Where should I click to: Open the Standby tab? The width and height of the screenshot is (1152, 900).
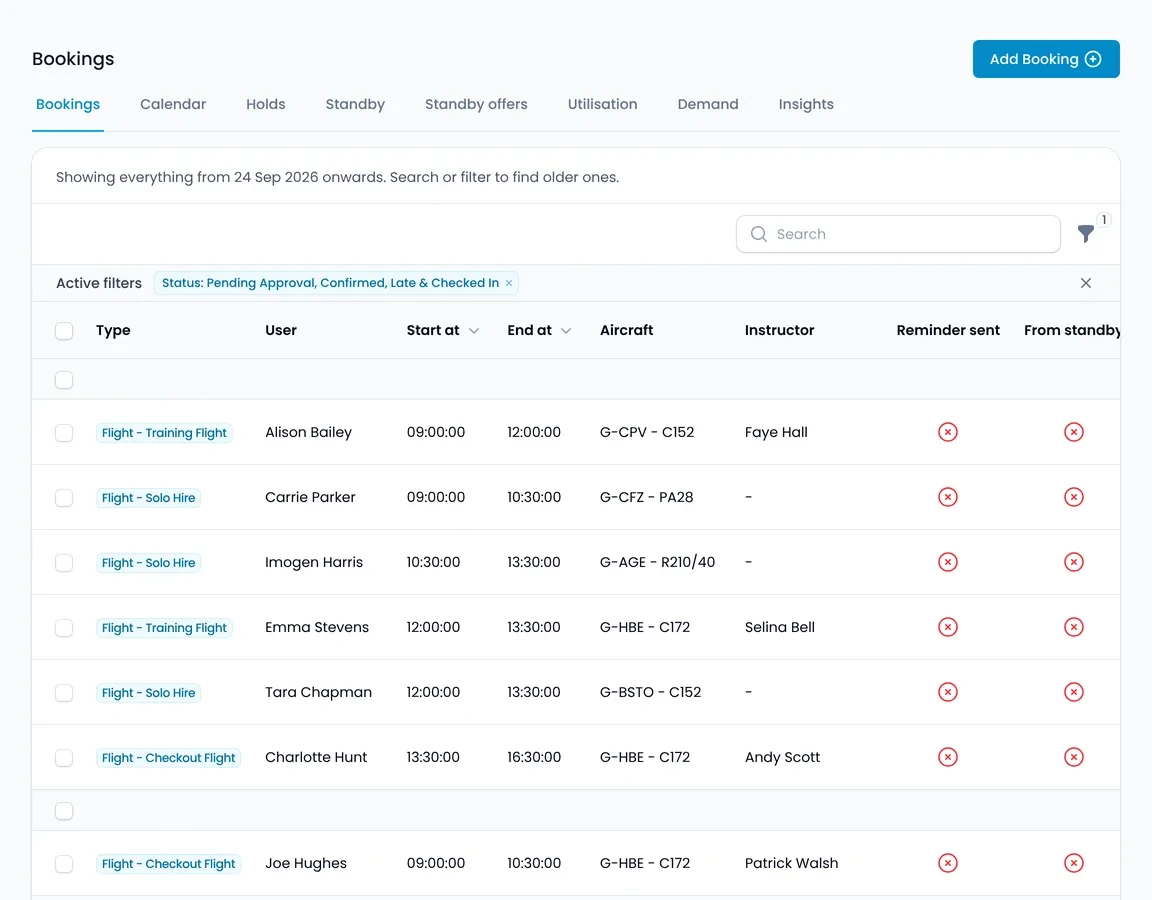point(355,104)
